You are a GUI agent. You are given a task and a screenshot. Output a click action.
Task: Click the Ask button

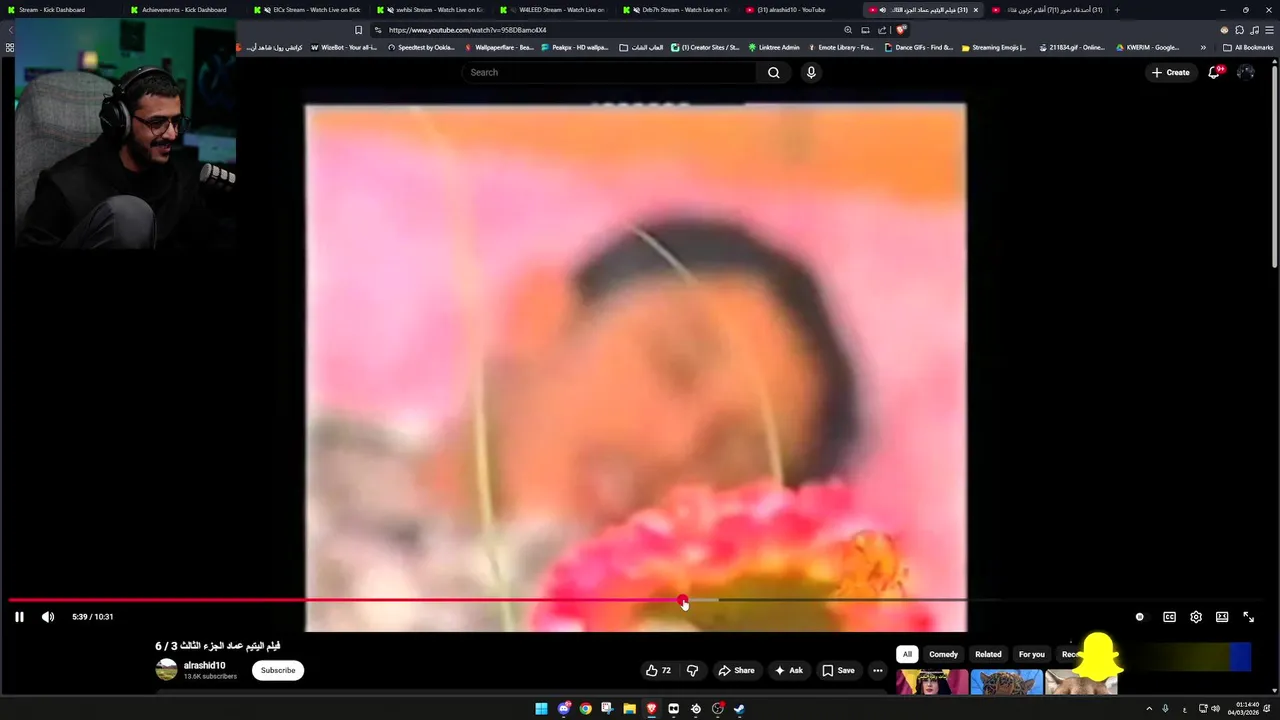(788, 670)
